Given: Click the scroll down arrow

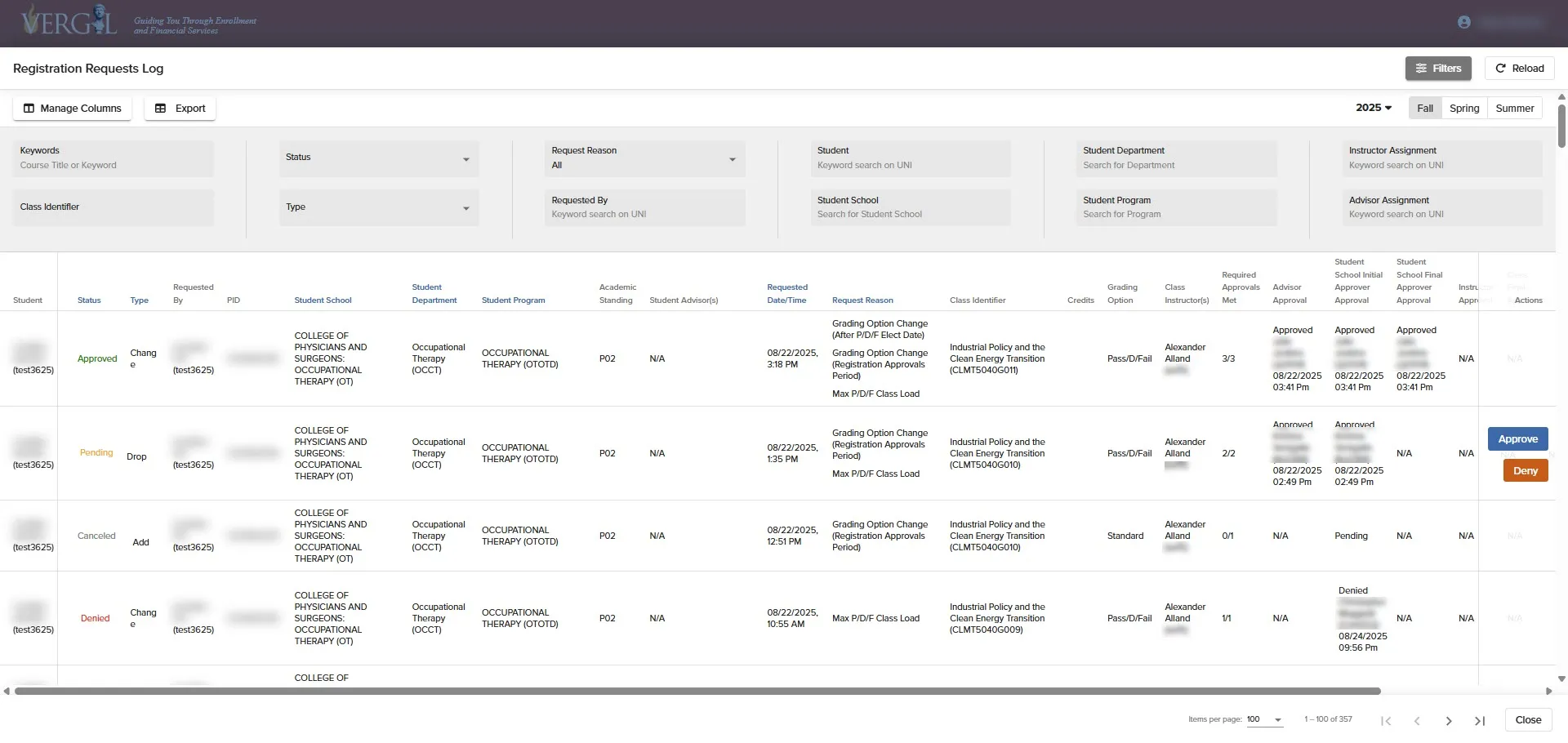Looking at the screenshot, I should coord(1561,679).
